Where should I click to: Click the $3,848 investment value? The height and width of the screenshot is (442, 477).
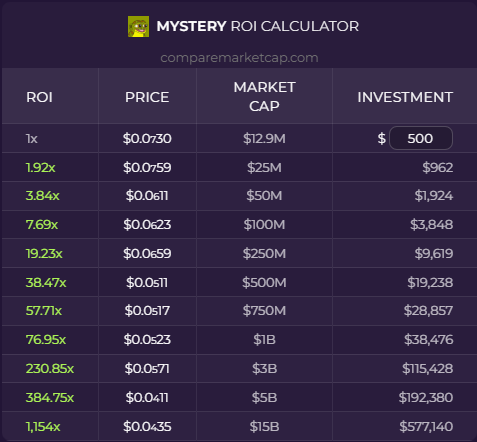pos(432,225)
